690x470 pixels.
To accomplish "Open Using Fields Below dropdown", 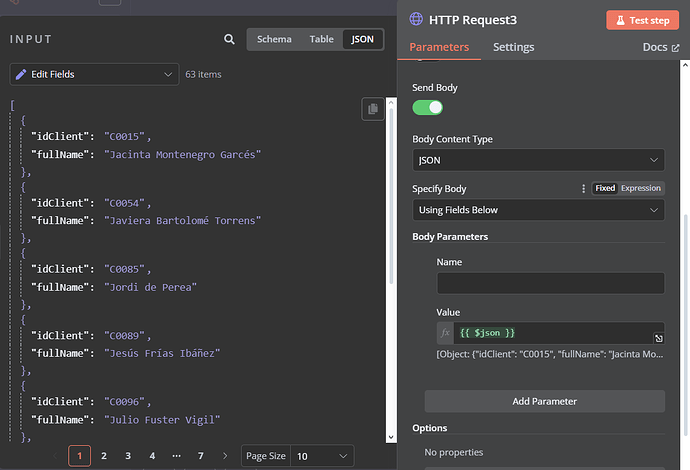I will [x=538, y=210].
